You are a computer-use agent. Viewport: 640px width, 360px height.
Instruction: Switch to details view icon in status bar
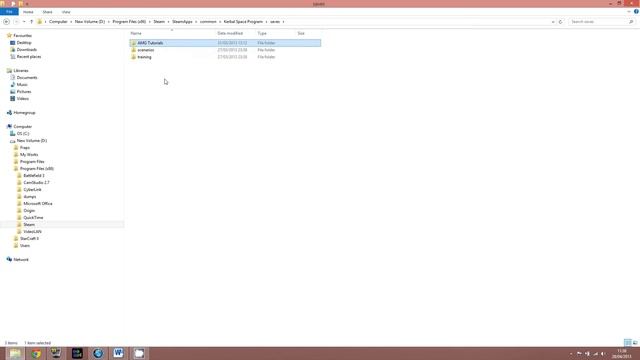click(x=628, y=342)
